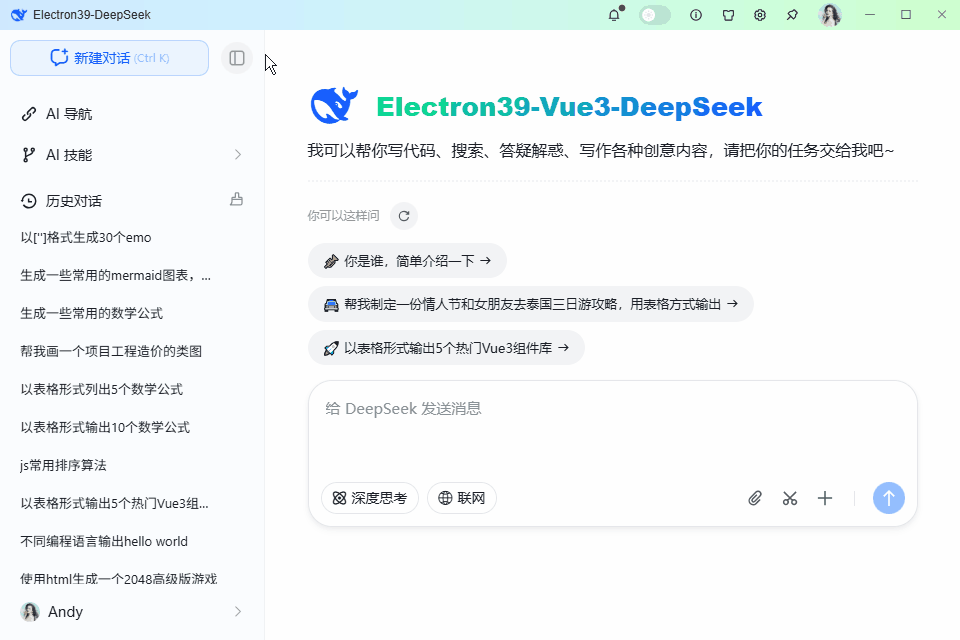Image resolution: width=960 pixels, height=640 pixels.
Task: Click the theme skin icon in the title bar
Action: (x=728, y=15)
